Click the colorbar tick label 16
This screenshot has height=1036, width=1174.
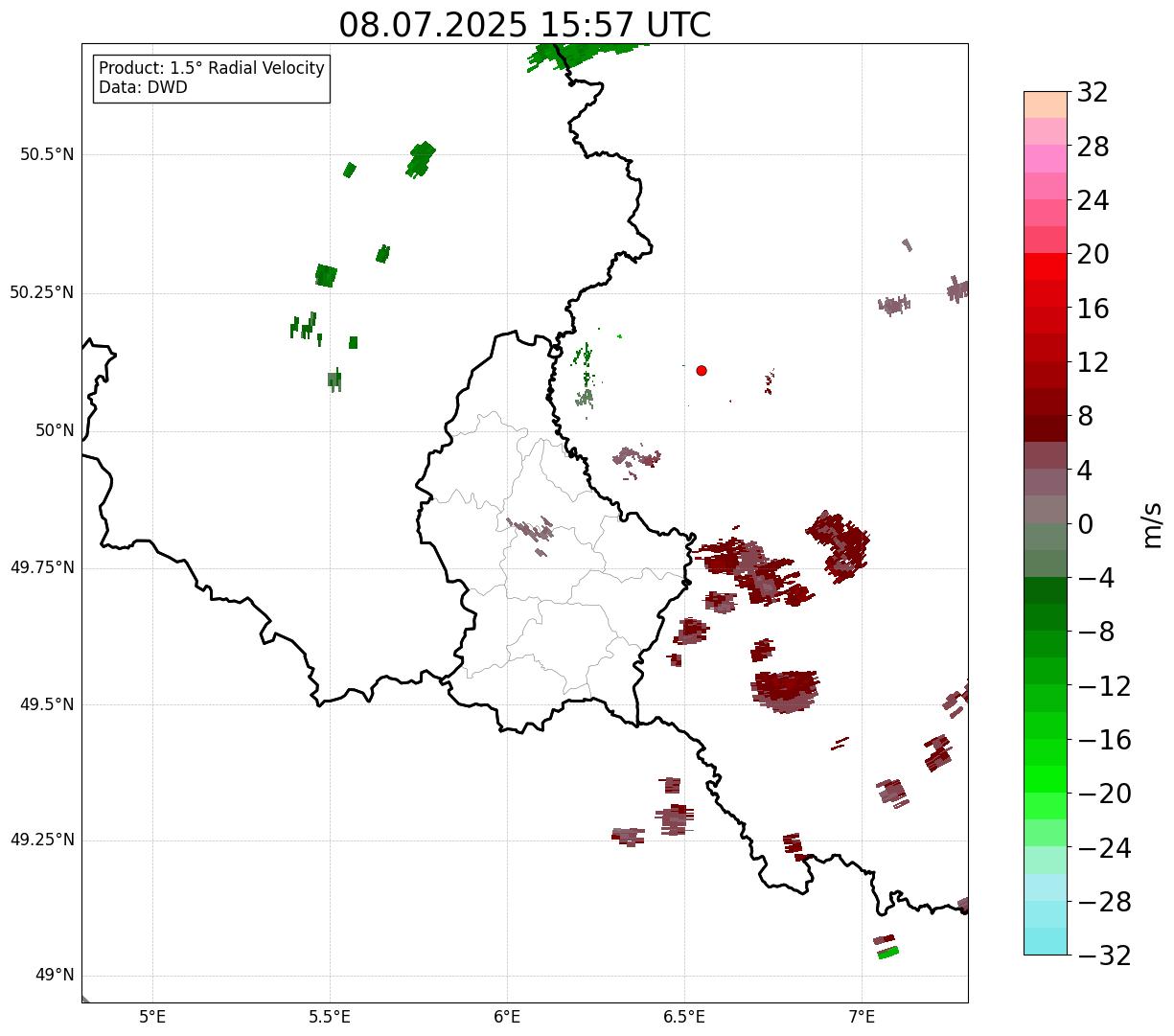[1093, 309]
